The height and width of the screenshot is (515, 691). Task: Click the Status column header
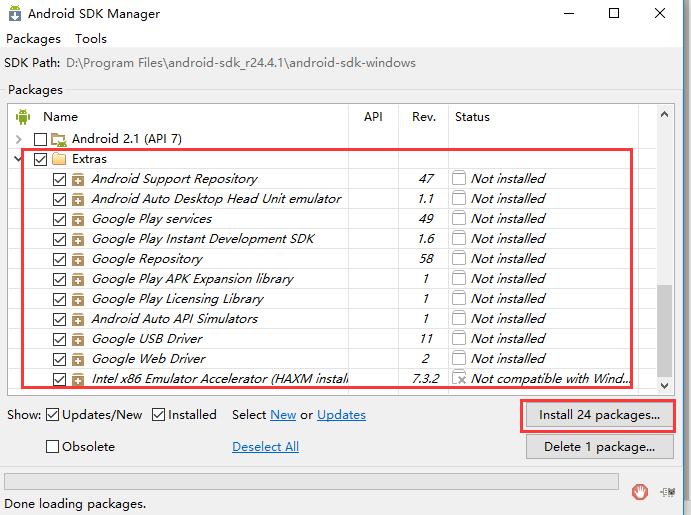(x=472, y=117)
